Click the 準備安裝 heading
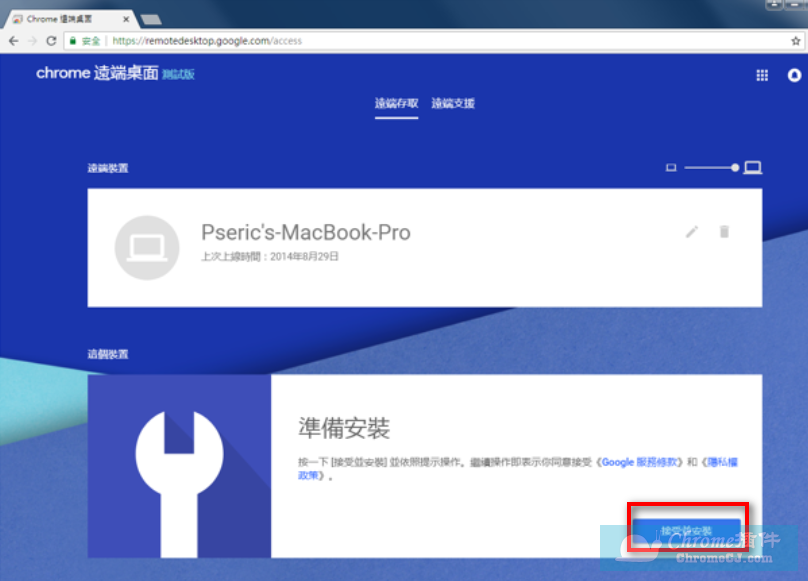808x581 pixels. (344, 428)
